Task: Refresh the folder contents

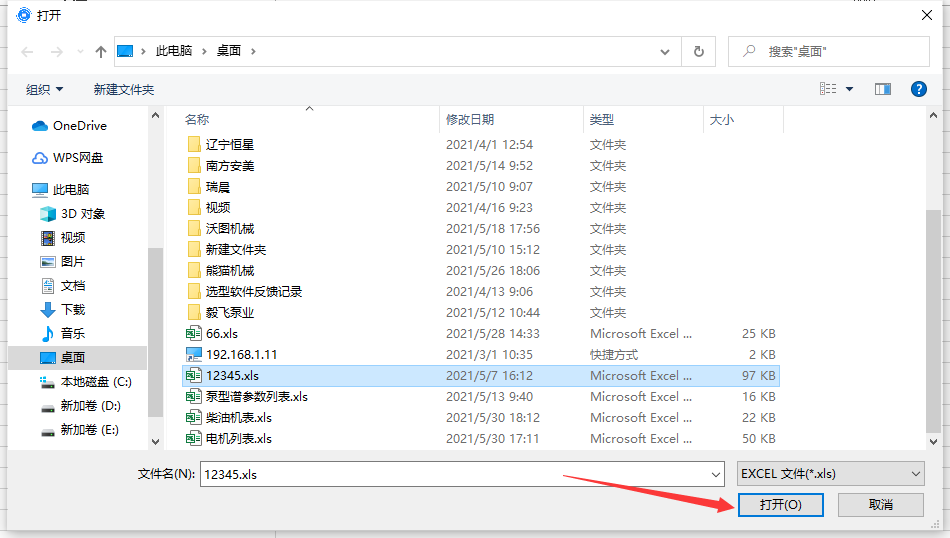Action: coord(699,51)
